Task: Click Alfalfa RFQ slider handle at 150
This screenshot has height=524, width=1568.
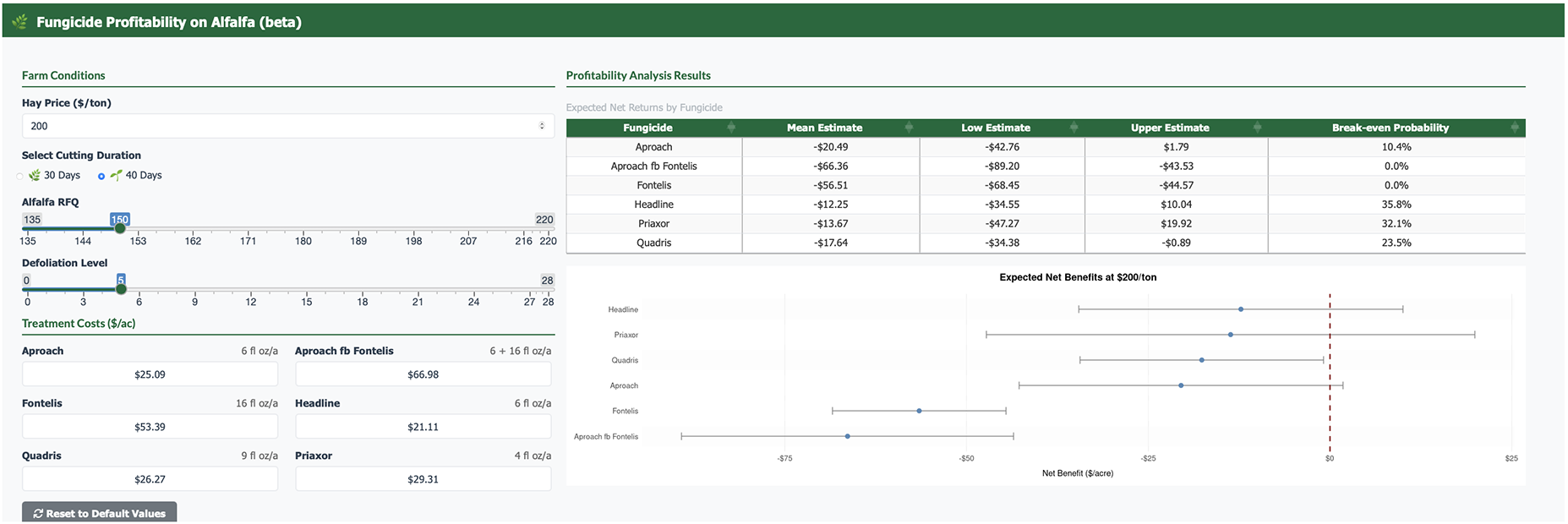Action: point(120,228)
